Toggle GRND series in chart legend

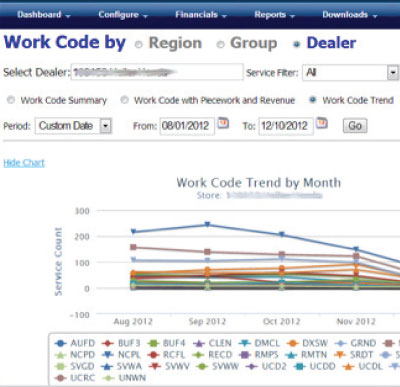pos(355,343)
